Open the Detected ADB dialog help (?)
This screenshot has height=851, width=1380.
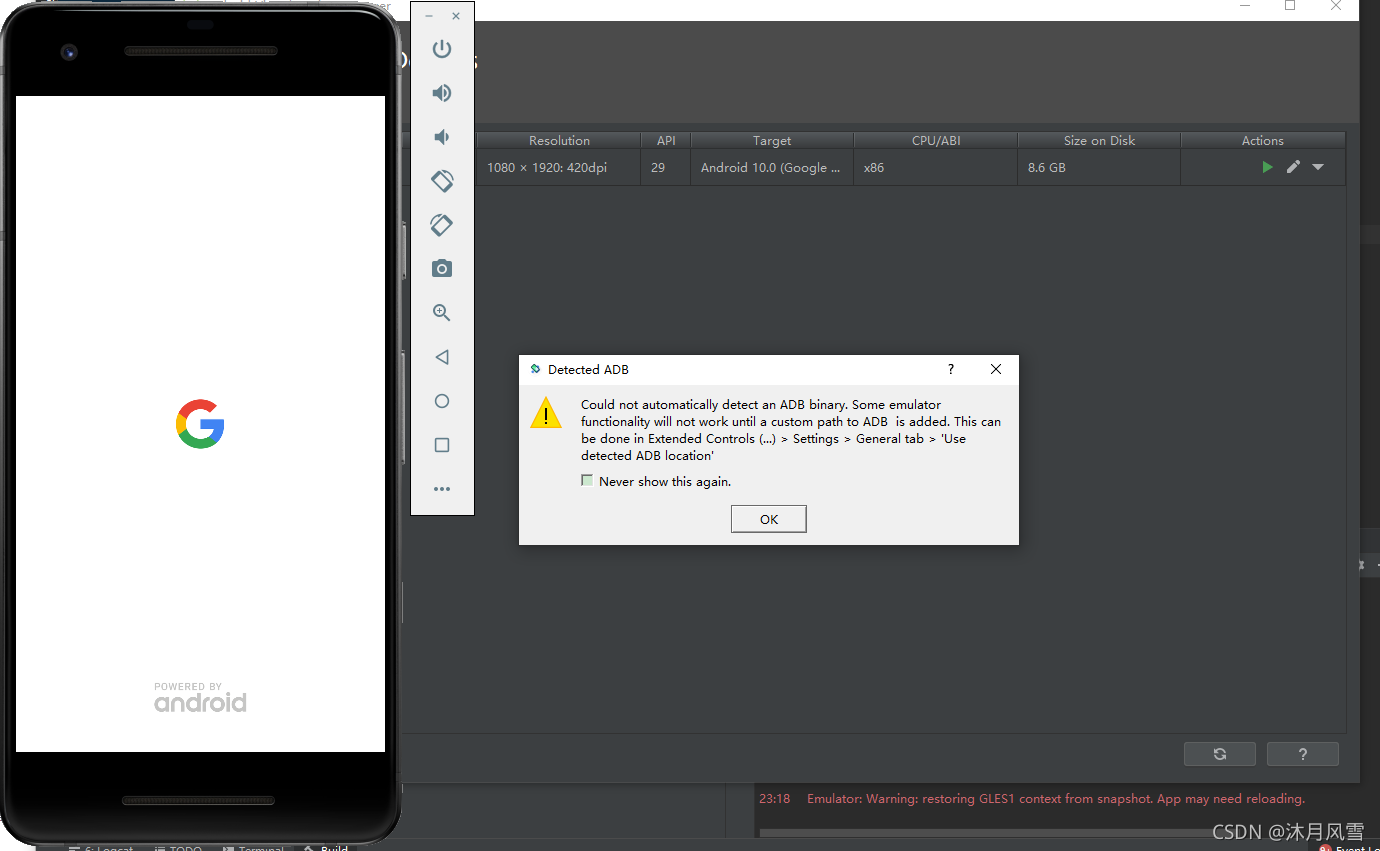coord(951,369)
